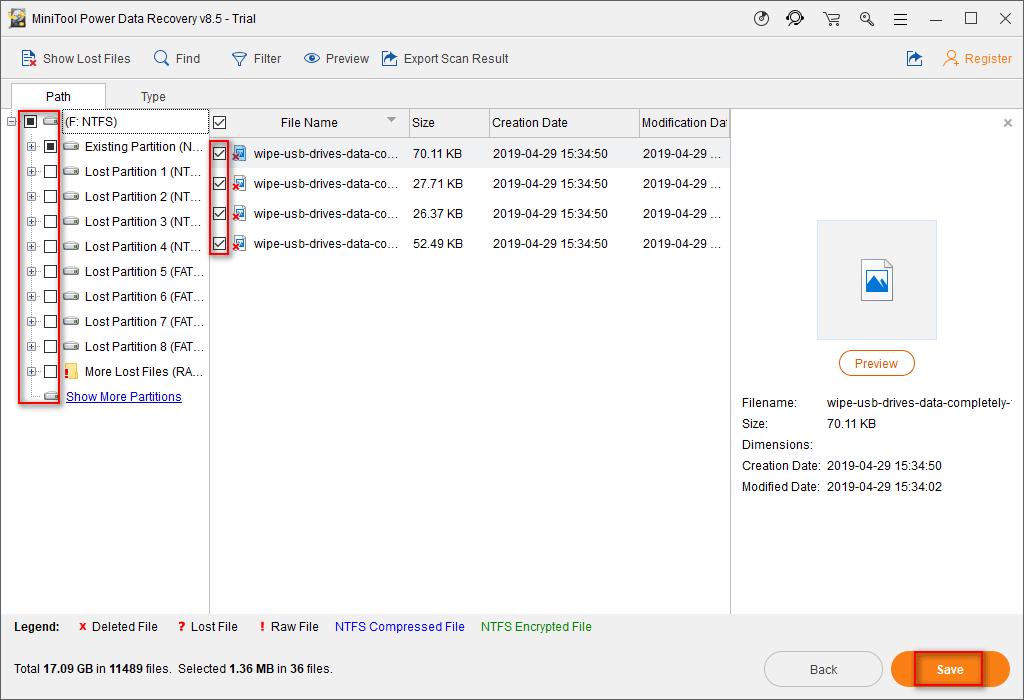Check the Lost Partition 2 checkbox

pos(50,197)
